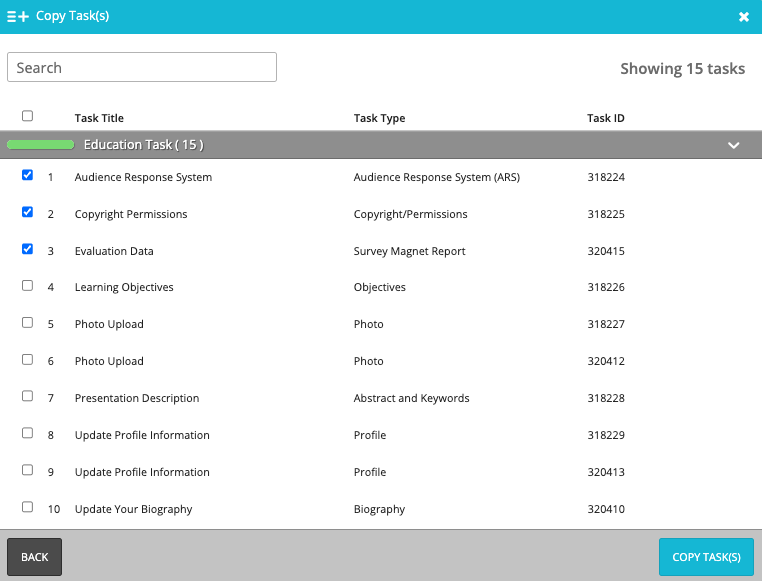Collapse the Education Task group chevron
The image size is (762, 581).
tap(733, 145)
